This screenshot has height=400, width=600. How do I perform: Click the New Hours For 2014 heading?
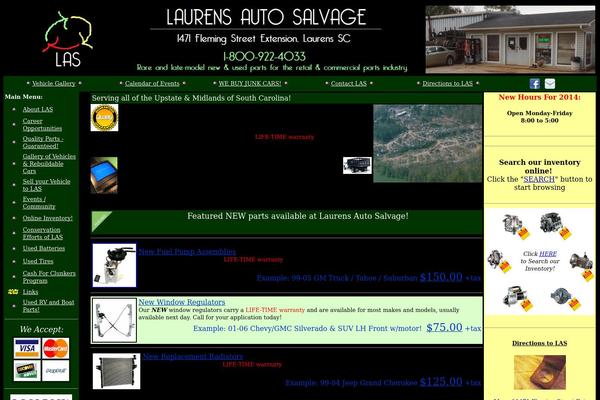[540, 97]
